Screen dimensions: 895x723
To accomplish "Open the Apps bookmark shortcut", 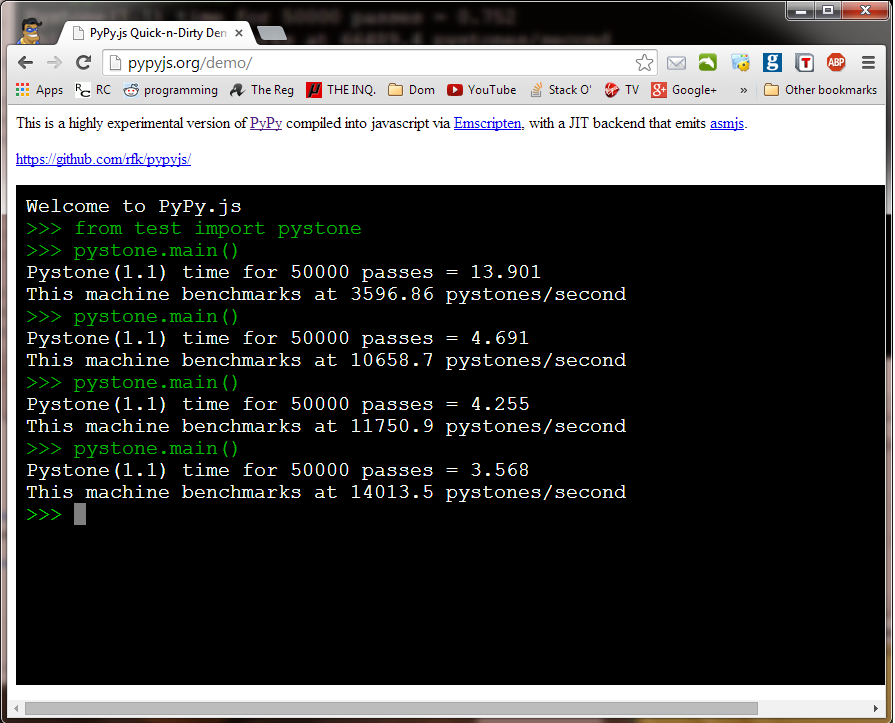I will (39, 90).
